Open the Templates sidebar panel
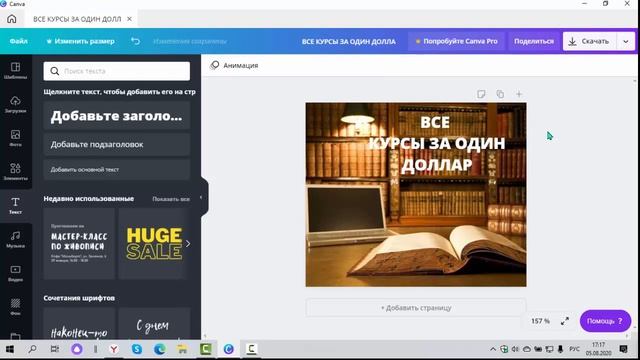 (16, 71)
